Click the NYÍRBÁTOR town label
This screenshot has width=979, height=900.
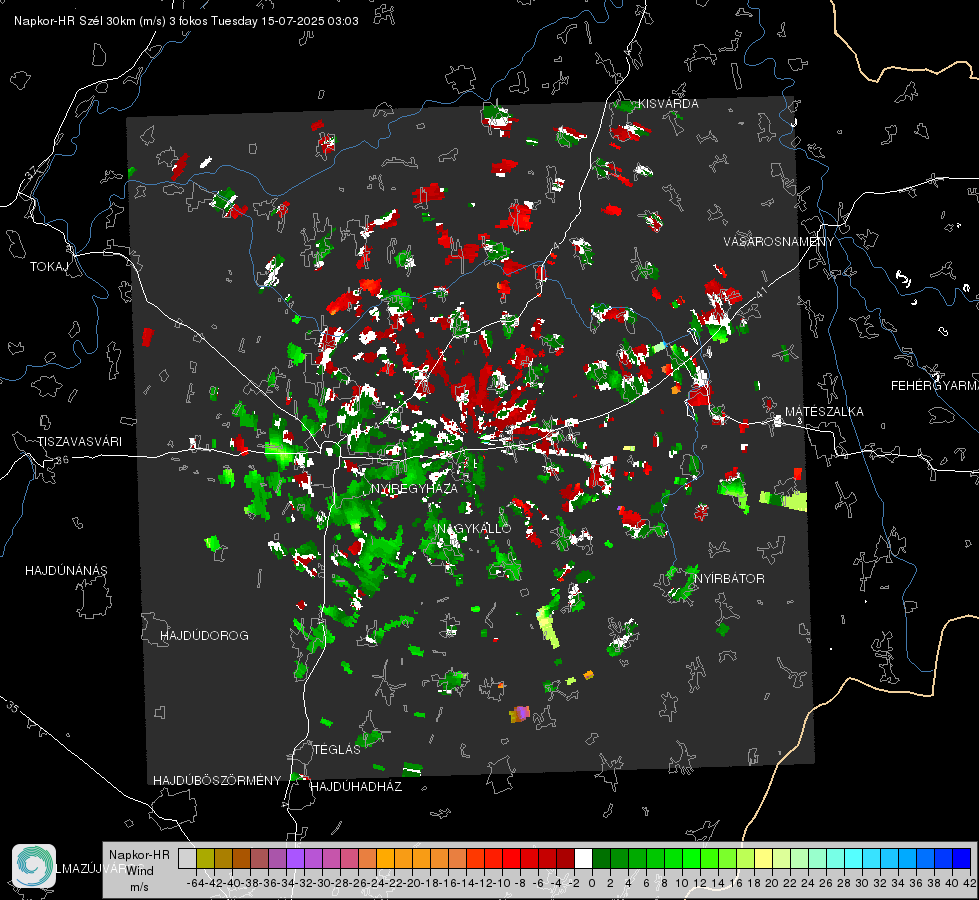[729, 578]
